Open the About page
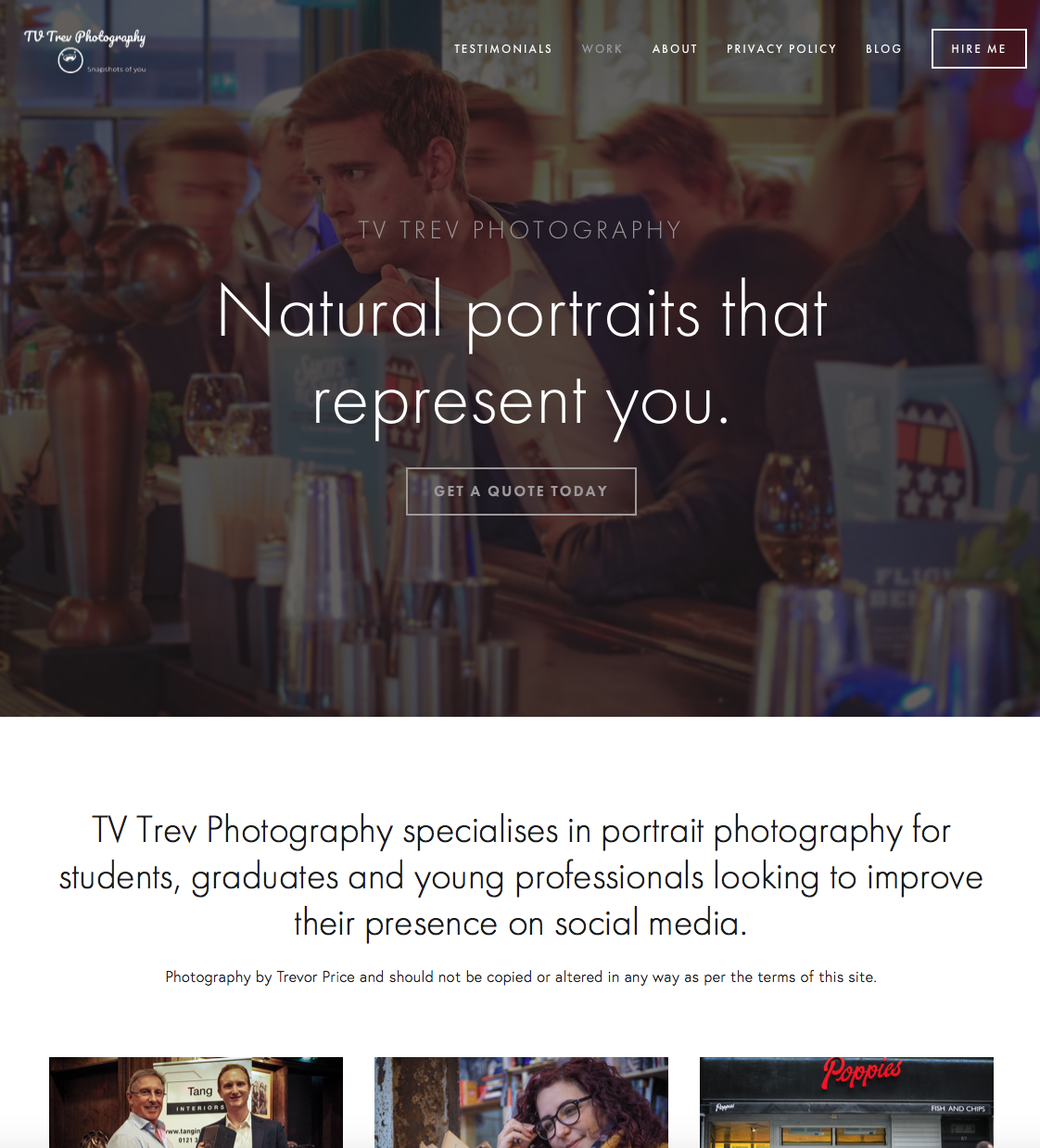1040x1148 pixels. click(675, 49)
